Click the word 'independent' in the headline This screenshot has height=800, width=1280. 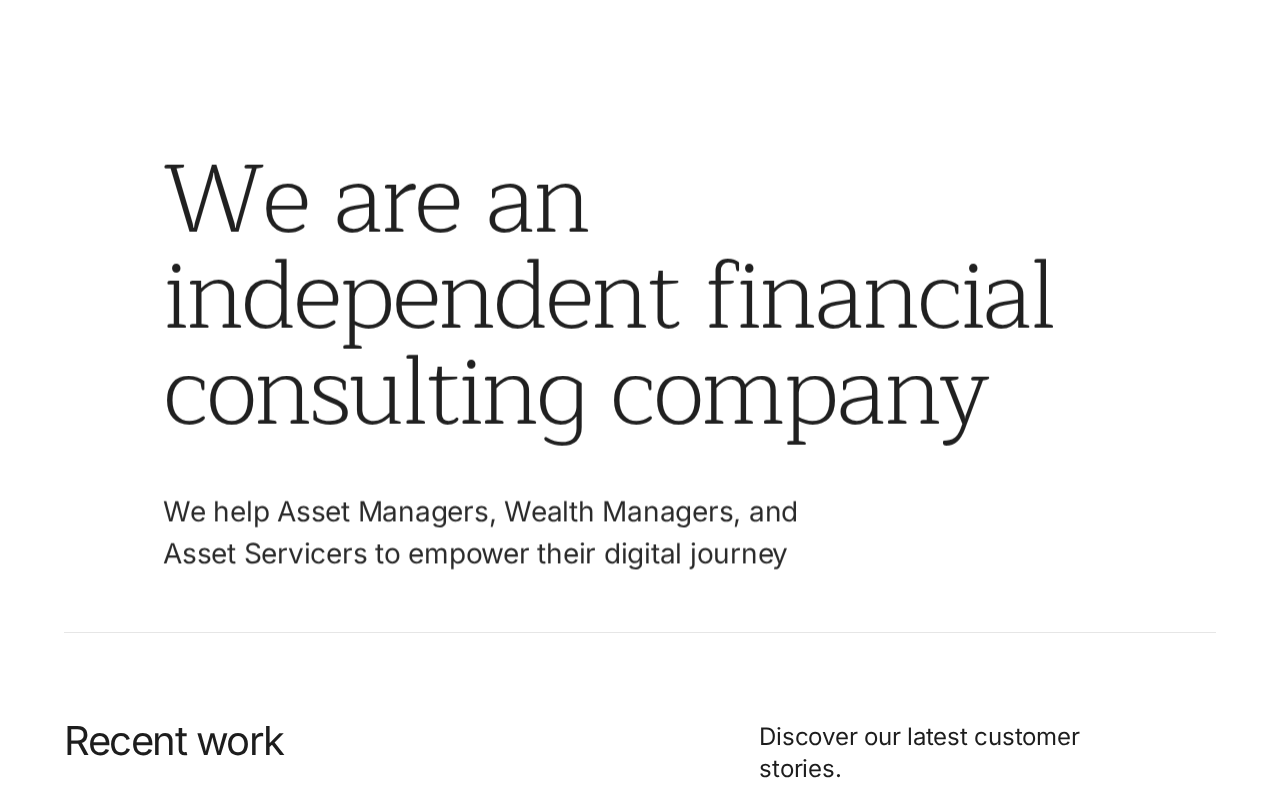coord(421,297)
